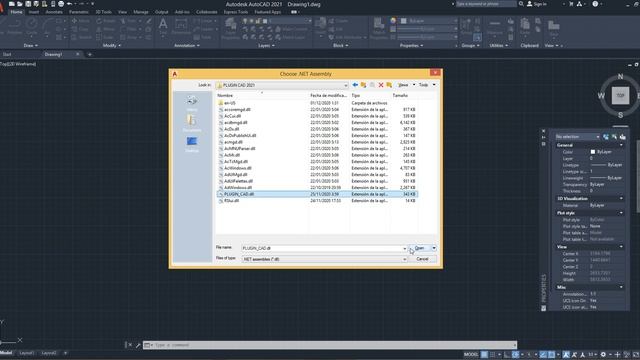Image resolution: width=640 pixels, height=360 pixels.
Task: Switch to the Annotate ribbon tab
Action: [x=54, y=12]
